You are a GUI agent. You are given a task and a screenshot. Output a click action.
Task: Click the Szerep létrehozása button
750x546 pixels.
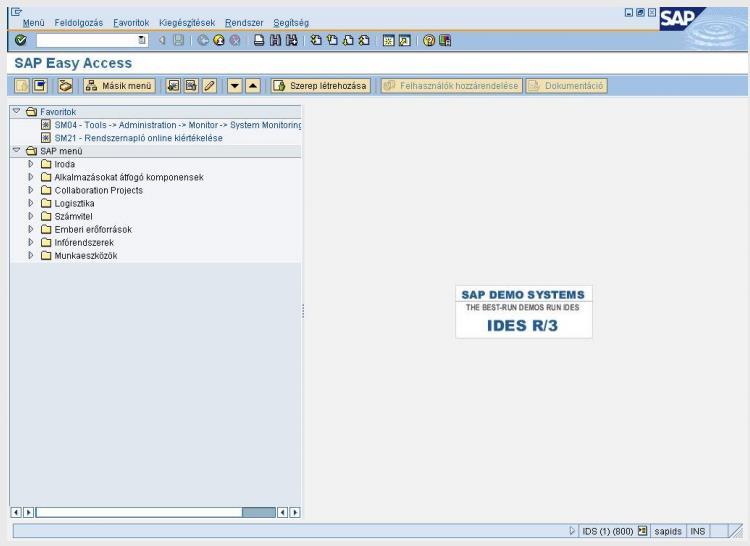(320, 86)
